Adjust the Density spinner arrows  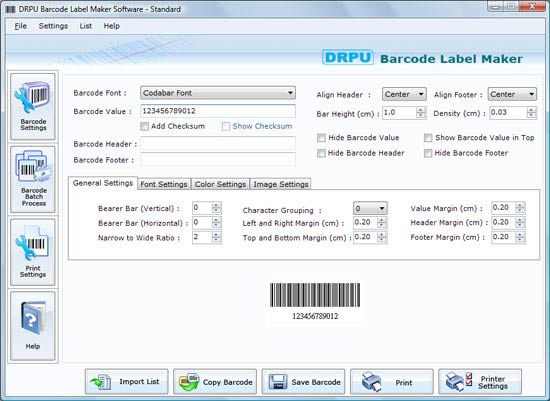point(531,113)
